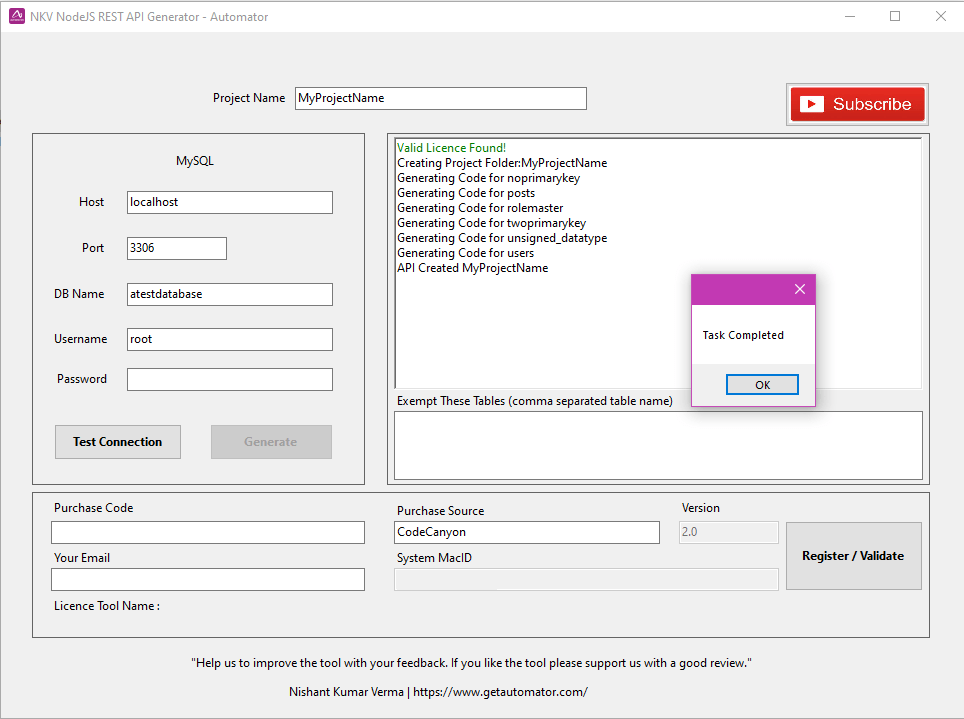The width and height of the screenshot is (964, 719).
Task: Click the exempt tables text area
Action: coord(657,445)
